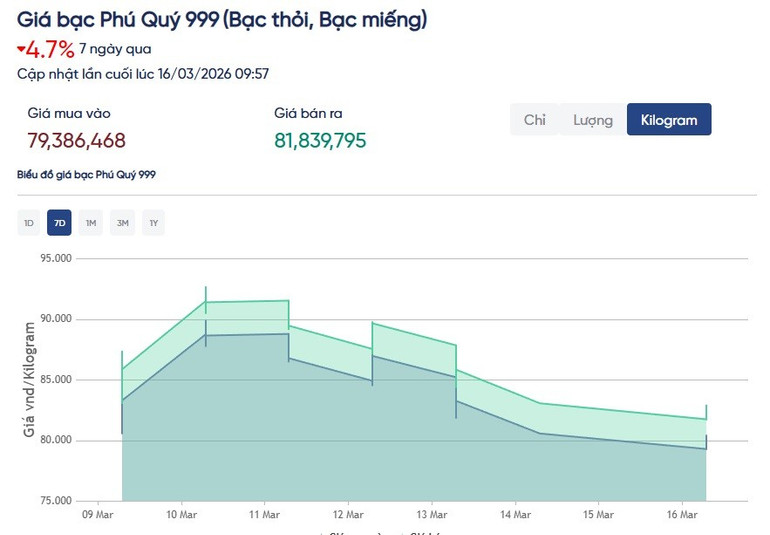Click the Biểu đồ giá bạc chart title
770x535 pixels.
[x=86, y=175]
